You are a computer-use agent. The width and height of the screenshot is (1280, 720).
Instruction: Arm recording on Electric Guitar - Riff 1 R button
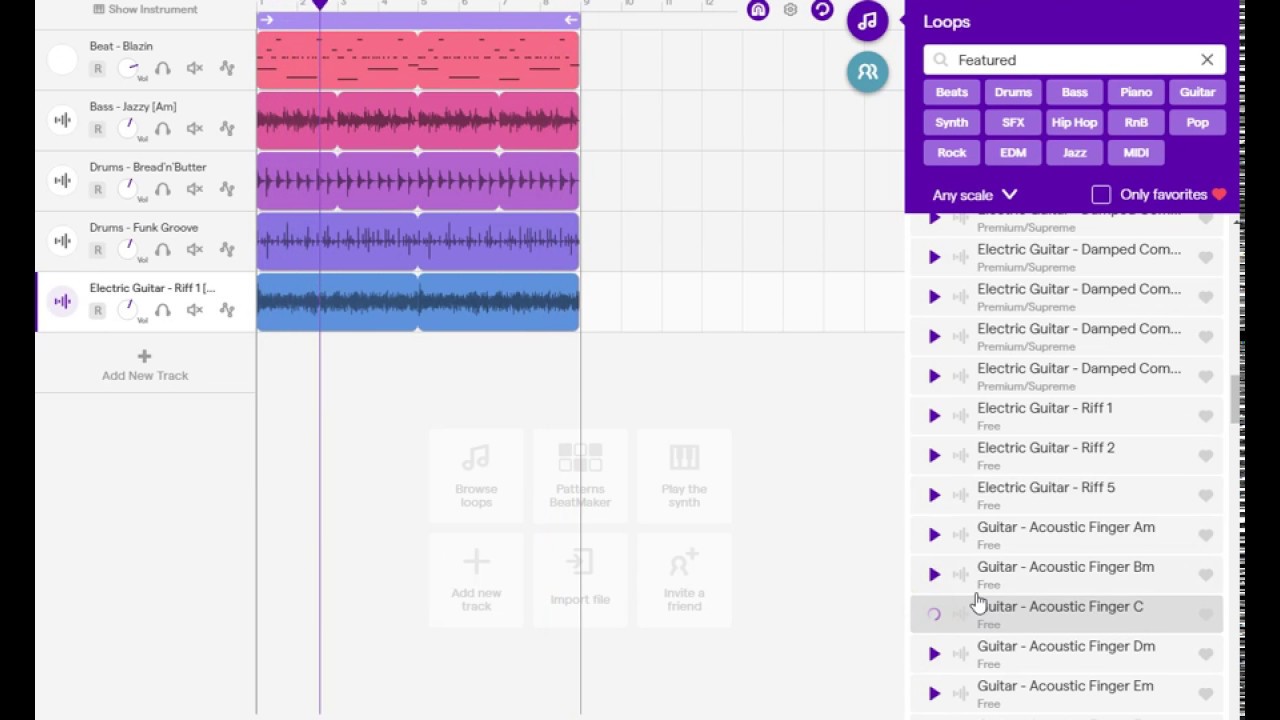[97, 310]
